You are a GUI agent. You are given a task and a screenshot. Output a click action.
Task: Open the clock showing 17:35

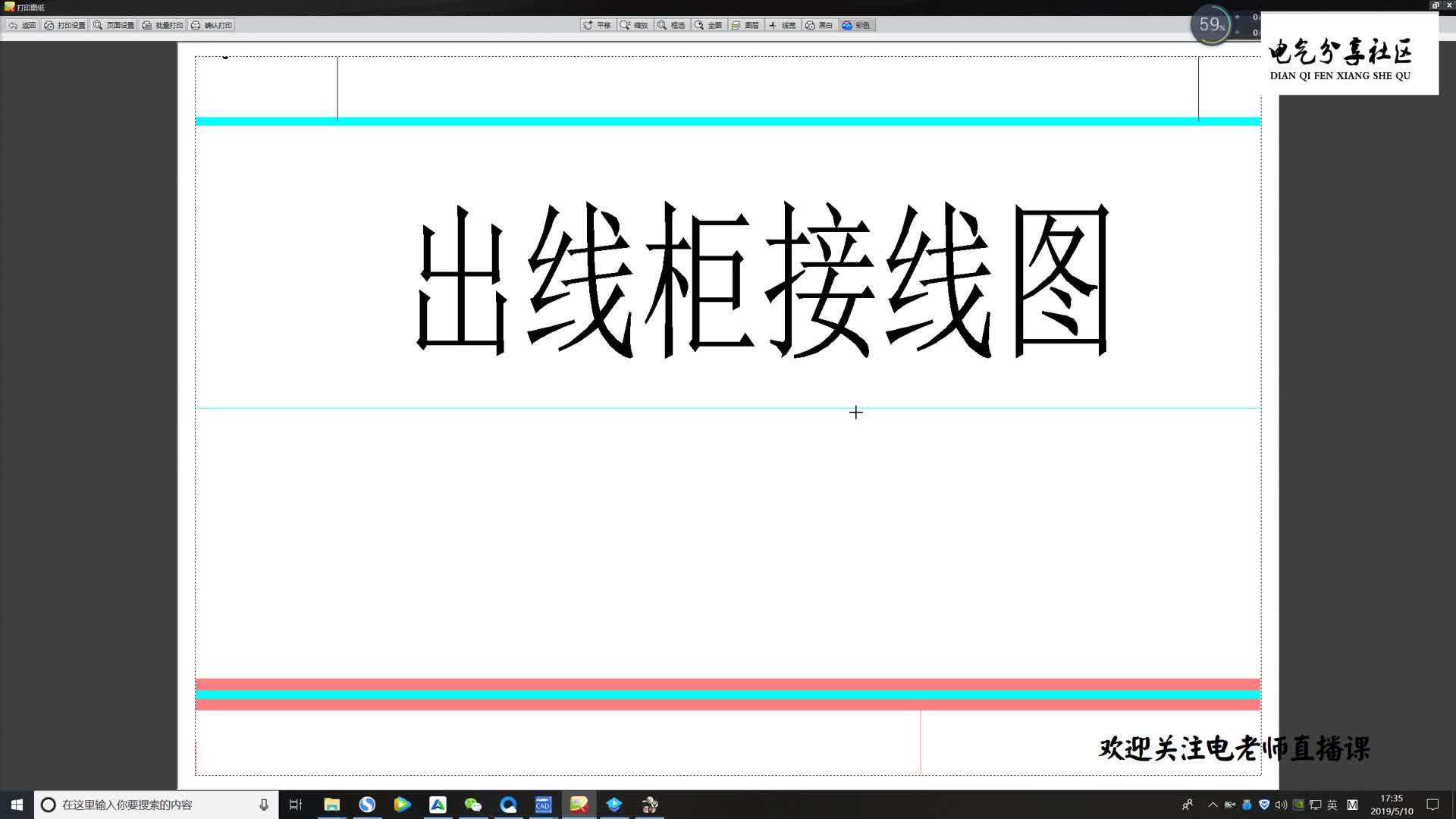point(1392,805)
